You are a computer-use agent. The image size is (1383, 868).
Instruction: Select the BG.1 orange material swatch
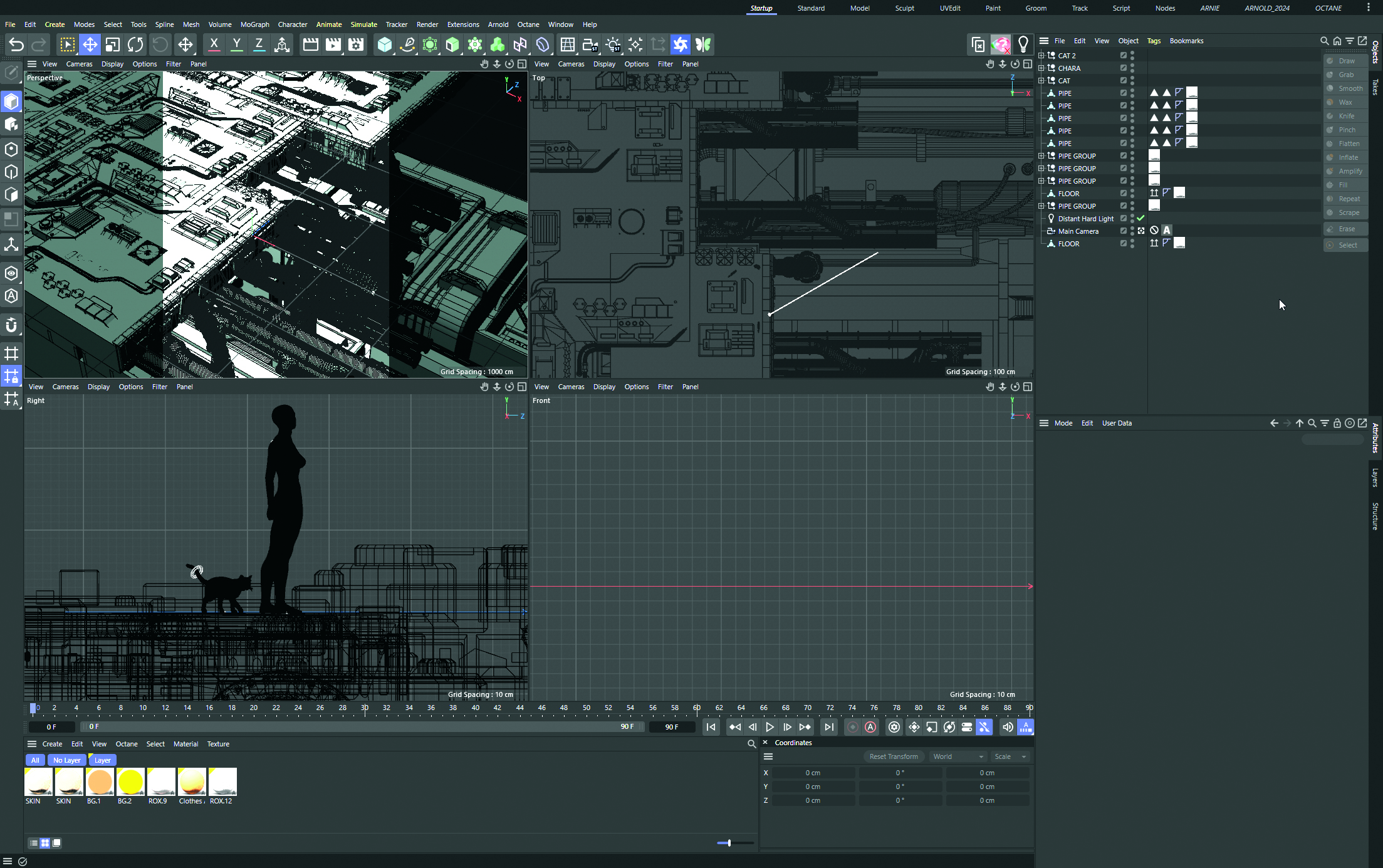click(x=100, y=782)
